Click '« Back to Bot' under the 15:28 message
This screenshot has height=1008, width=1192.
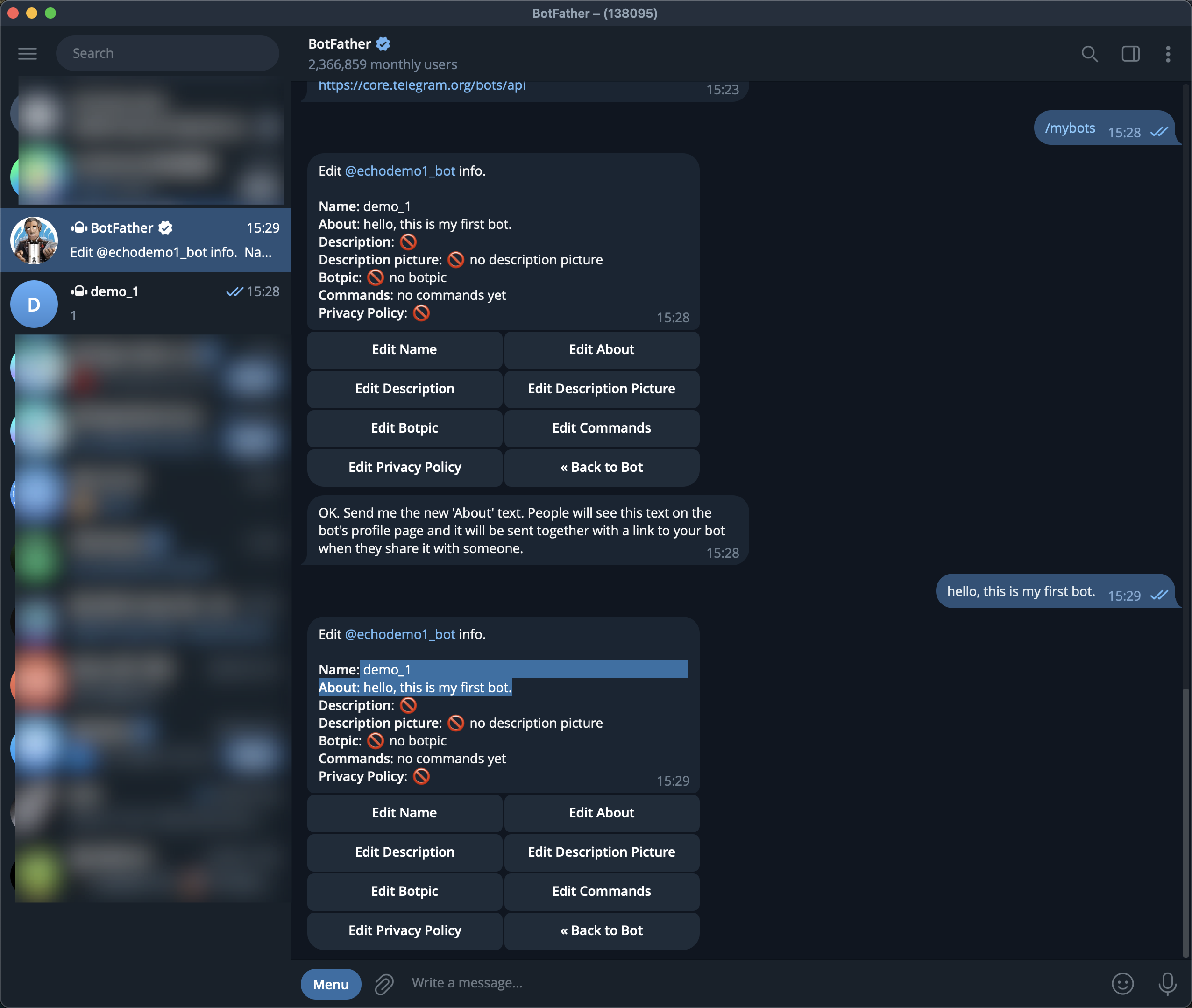coord(602,468)
